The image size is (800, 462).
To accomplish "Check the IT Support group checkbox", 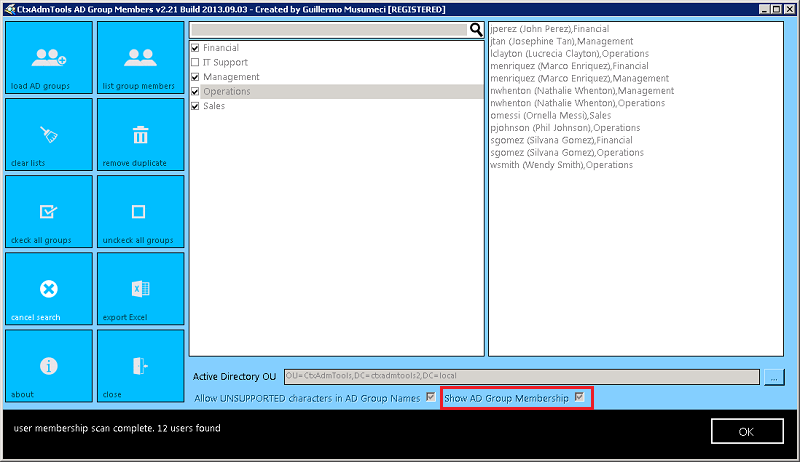I will coord(195,62).
